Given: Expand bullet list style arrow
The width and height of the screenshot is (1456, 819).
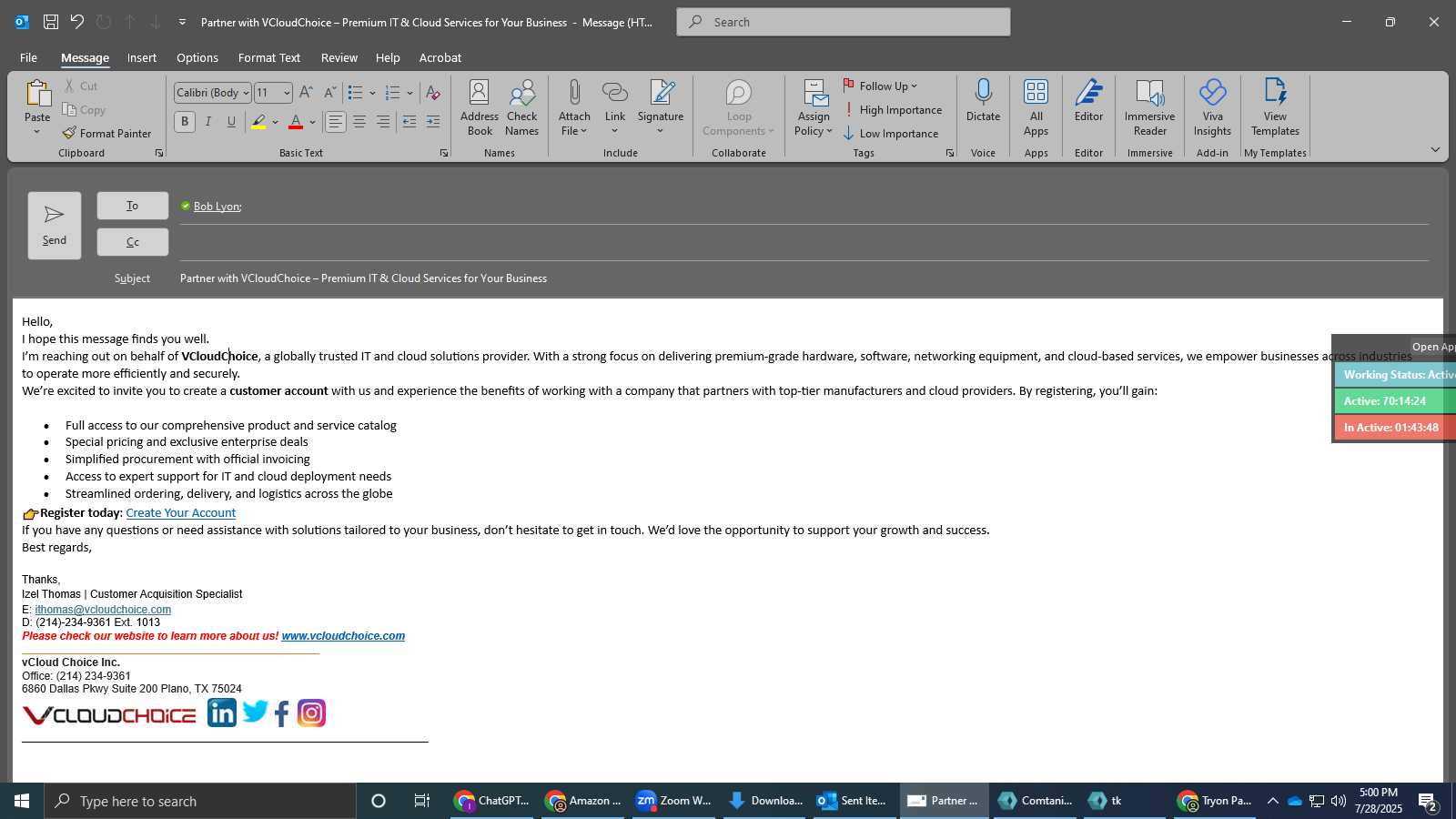Looking at the screenshot, I should click(x=372, y=93).
